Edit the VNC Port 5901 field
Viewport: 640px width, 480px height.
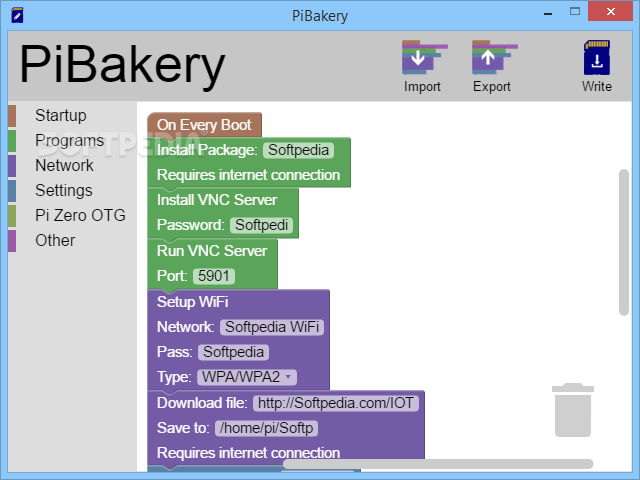click(x=214, y=276)
